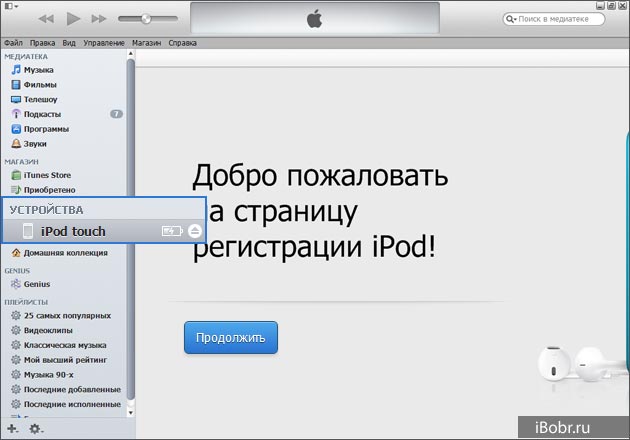Click the iPod touch device icon

pos(28,231)
